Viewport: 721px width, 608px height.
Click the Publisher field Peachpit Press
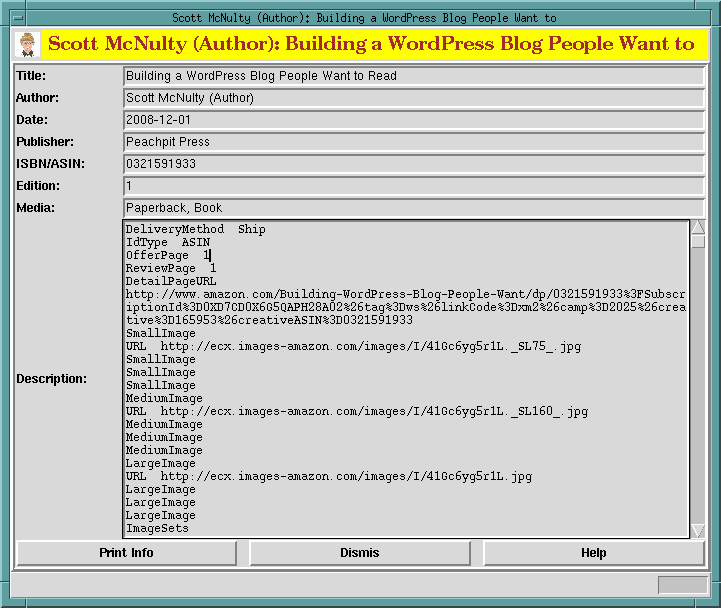[x=414, y=142]
